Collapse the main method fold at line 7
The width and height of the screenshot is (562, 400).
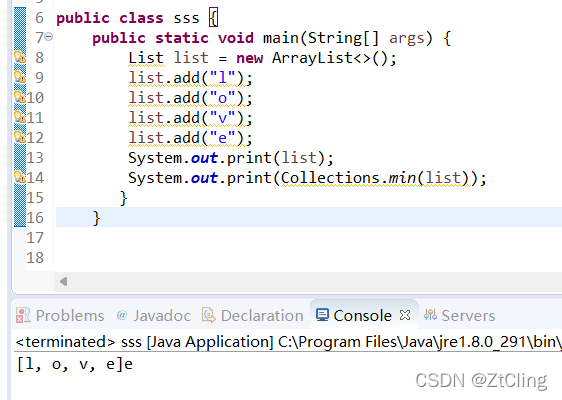pos(49,37)
